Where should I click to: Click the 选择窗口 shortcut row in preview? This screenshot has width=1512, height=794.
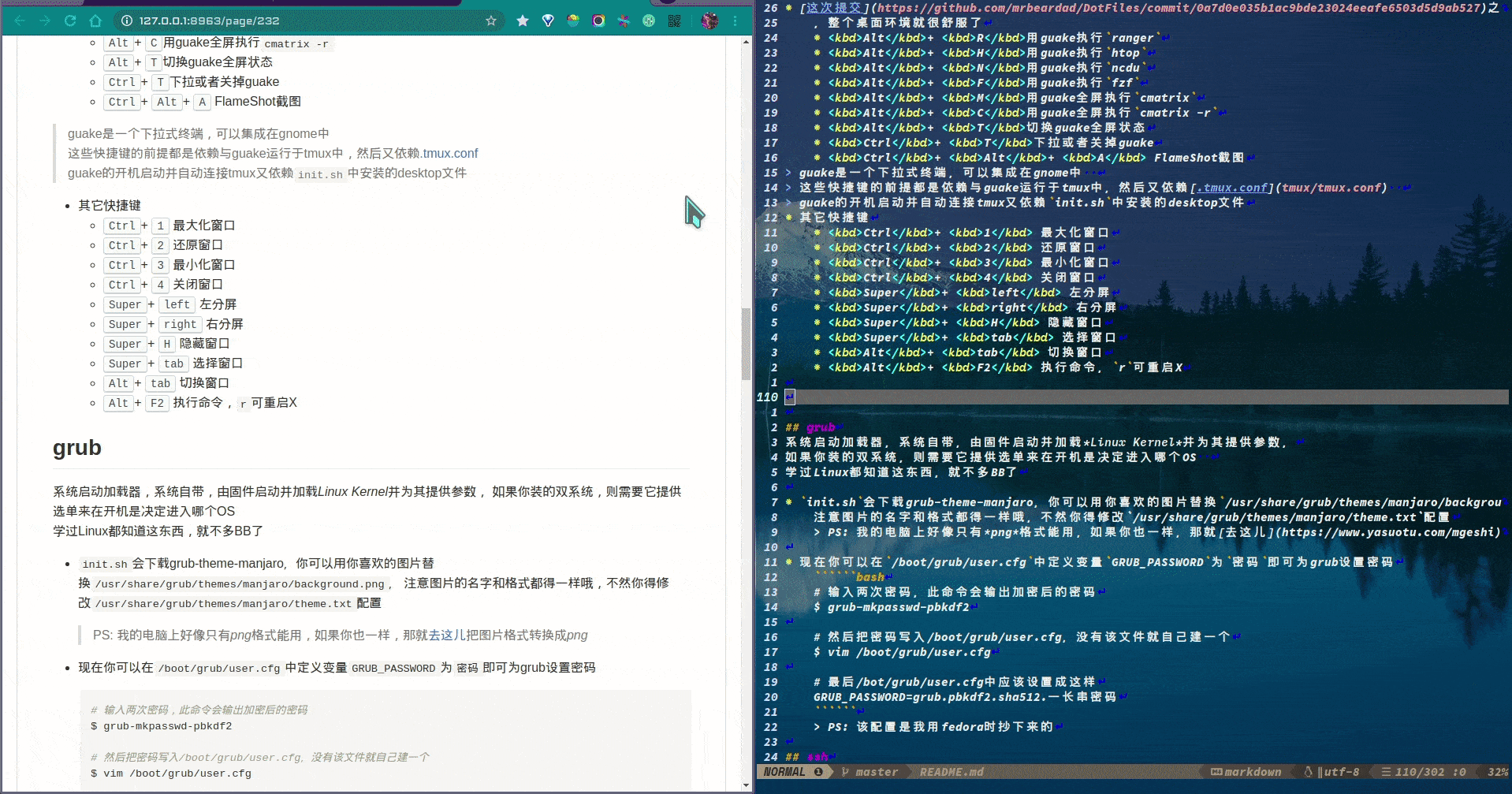pos(173,363)
